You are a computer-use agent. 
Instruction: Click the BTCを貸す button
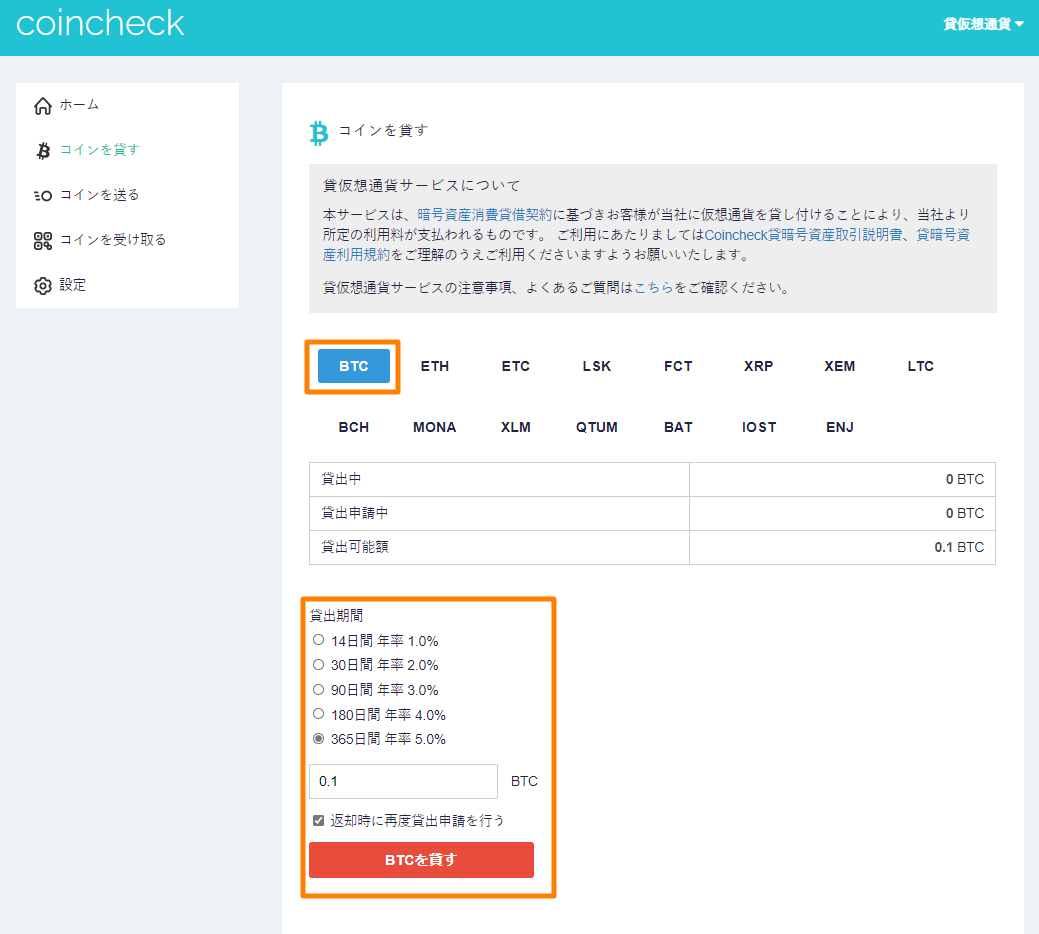click(x=421, y=859)
